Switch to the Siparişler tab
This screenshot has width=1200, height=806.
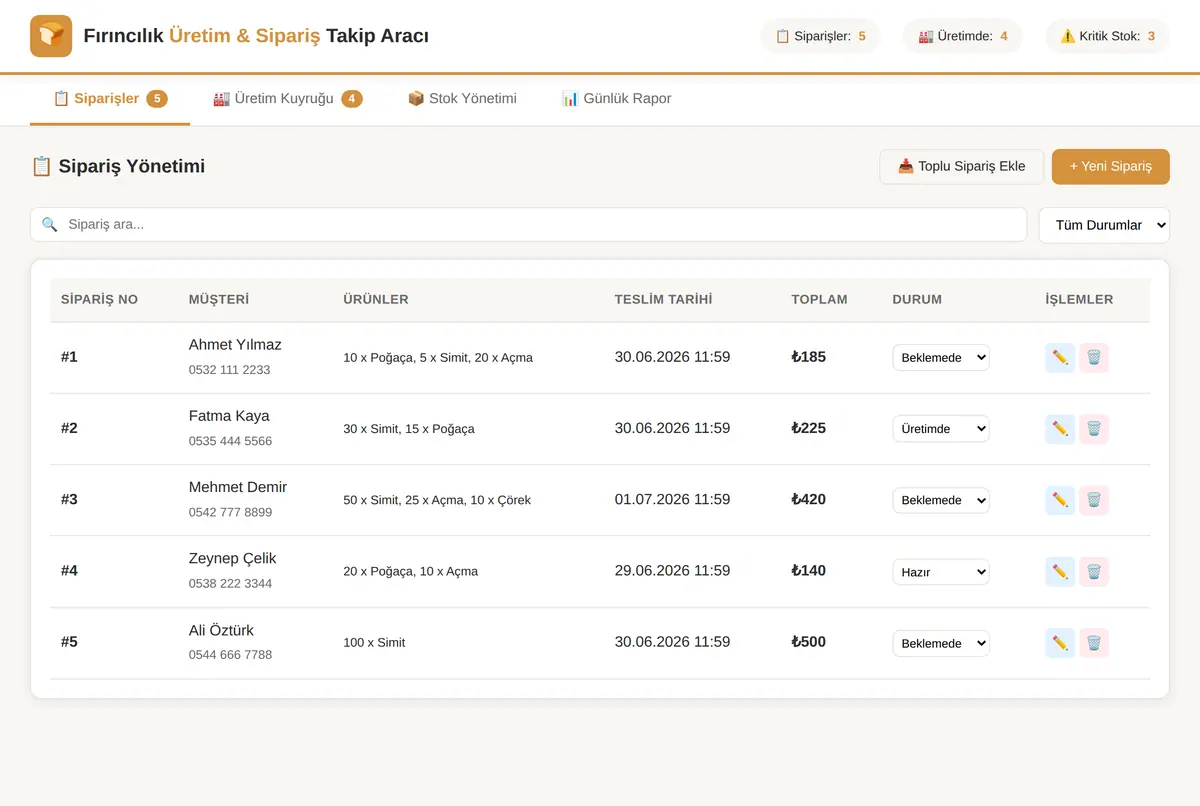pos(110,99)
